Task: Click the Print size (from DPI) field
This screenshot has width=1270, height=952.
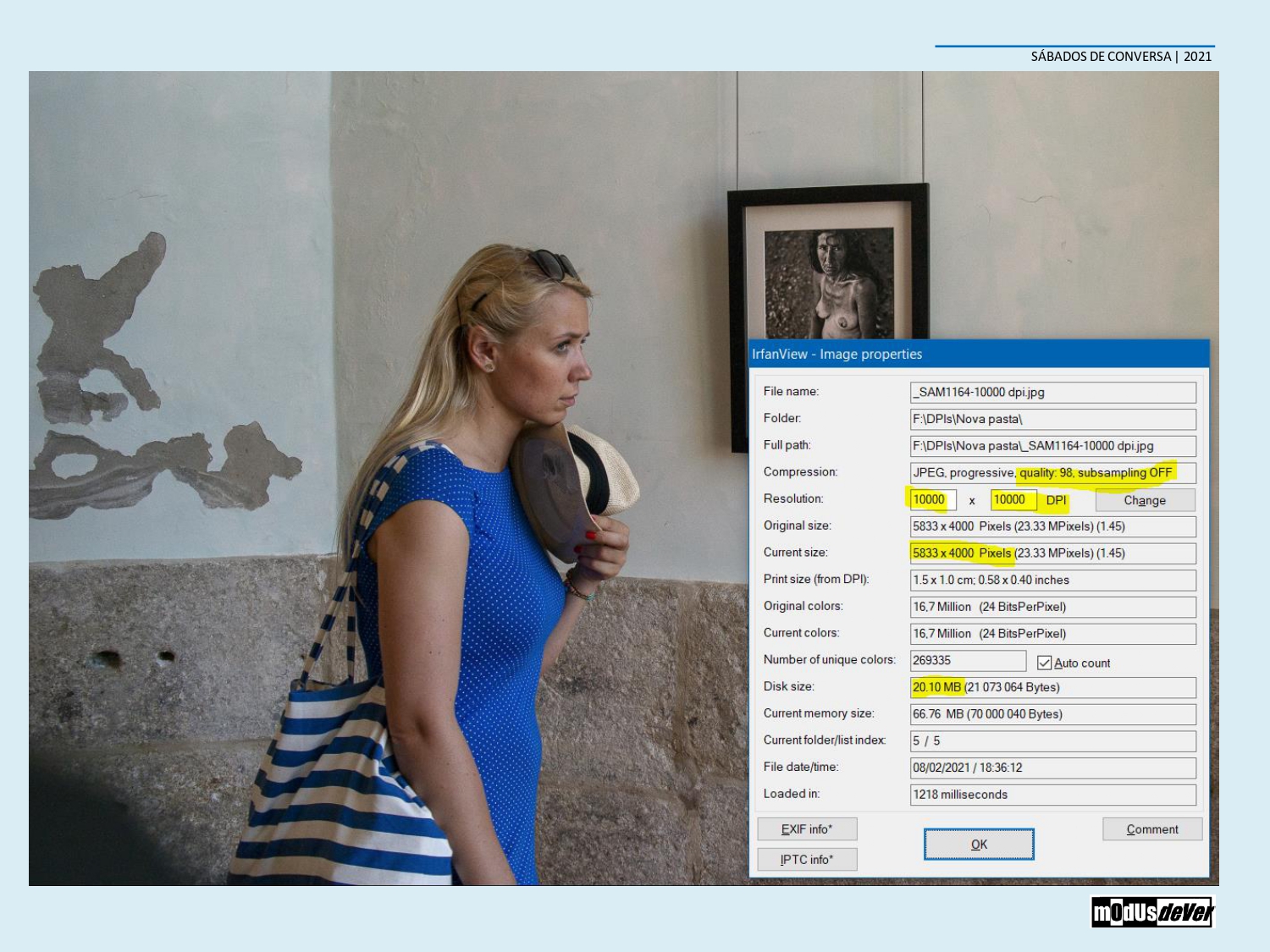Action: (x=1052, y=581)
